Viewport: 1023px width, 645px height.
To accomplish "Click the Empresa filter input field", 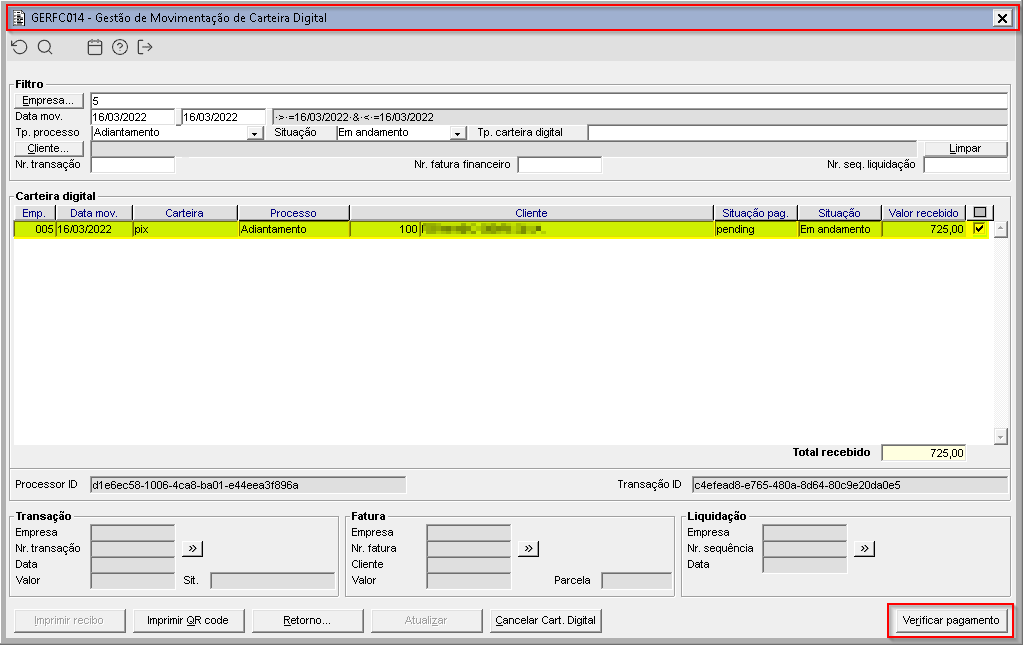I will click(x=549, y=101).
